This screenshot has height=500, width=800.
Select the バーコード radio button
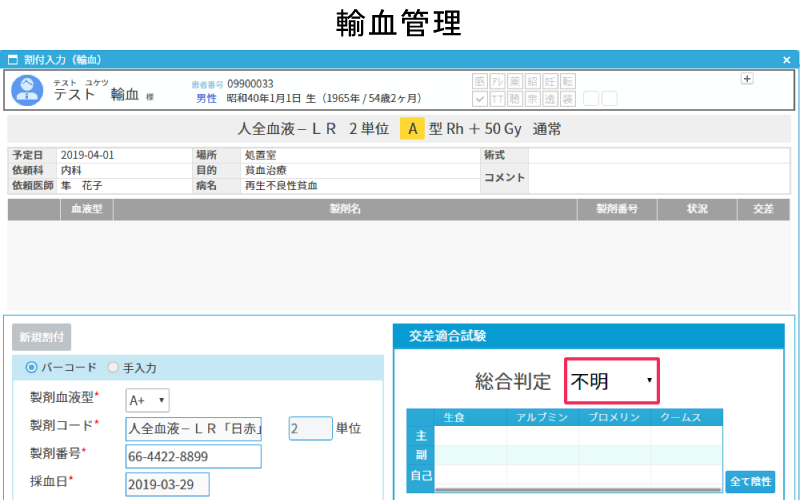[31, 367]
